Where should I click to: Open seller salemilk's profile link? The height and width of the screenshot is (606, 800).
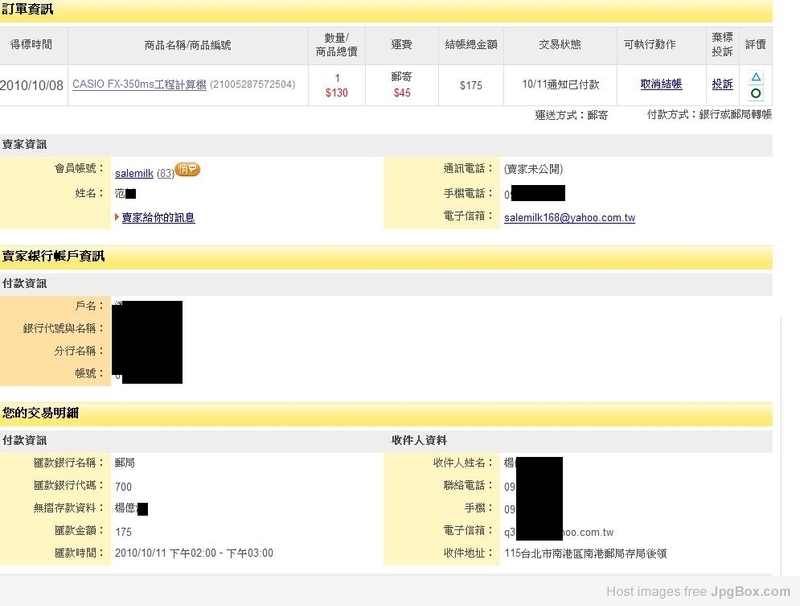(x=134, y=173)
